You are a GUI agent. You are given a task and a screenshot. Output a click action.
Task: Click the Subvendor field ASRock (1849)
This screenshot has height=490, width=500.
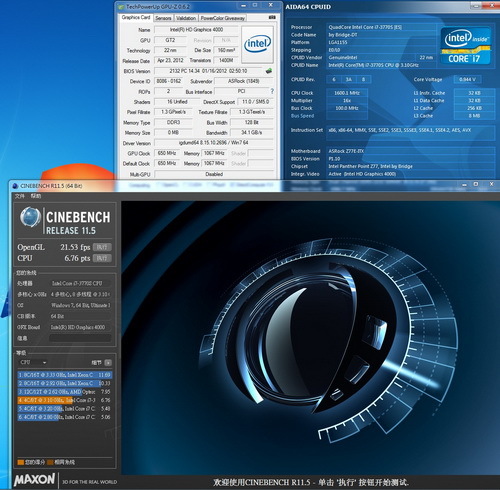point(244,81)
